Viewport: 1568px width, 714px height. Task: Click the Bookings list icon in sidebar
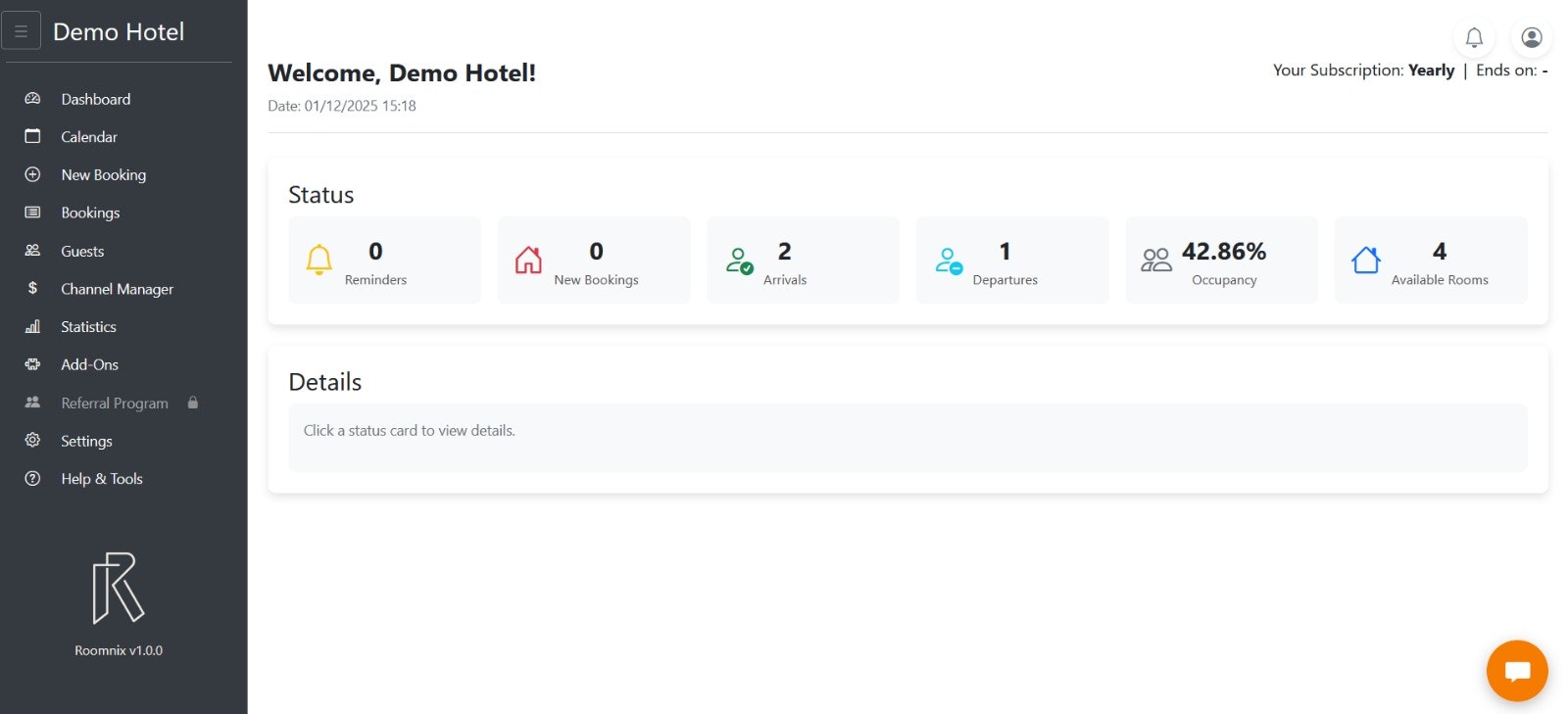click(x=32, y=213)
